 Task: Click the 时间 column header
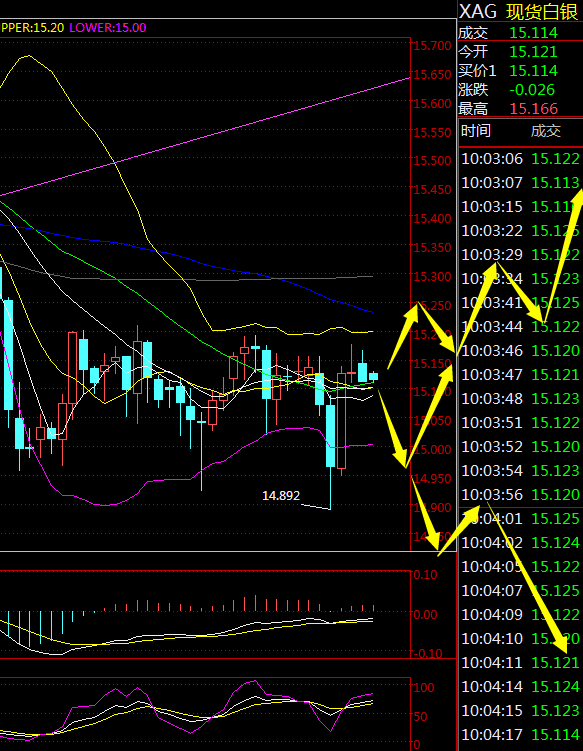[476, 131]
